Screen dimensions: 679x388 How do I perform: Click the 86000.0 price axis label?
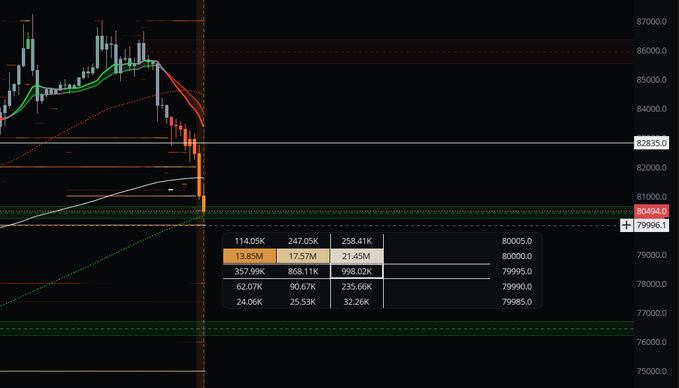tap(651, 51)
